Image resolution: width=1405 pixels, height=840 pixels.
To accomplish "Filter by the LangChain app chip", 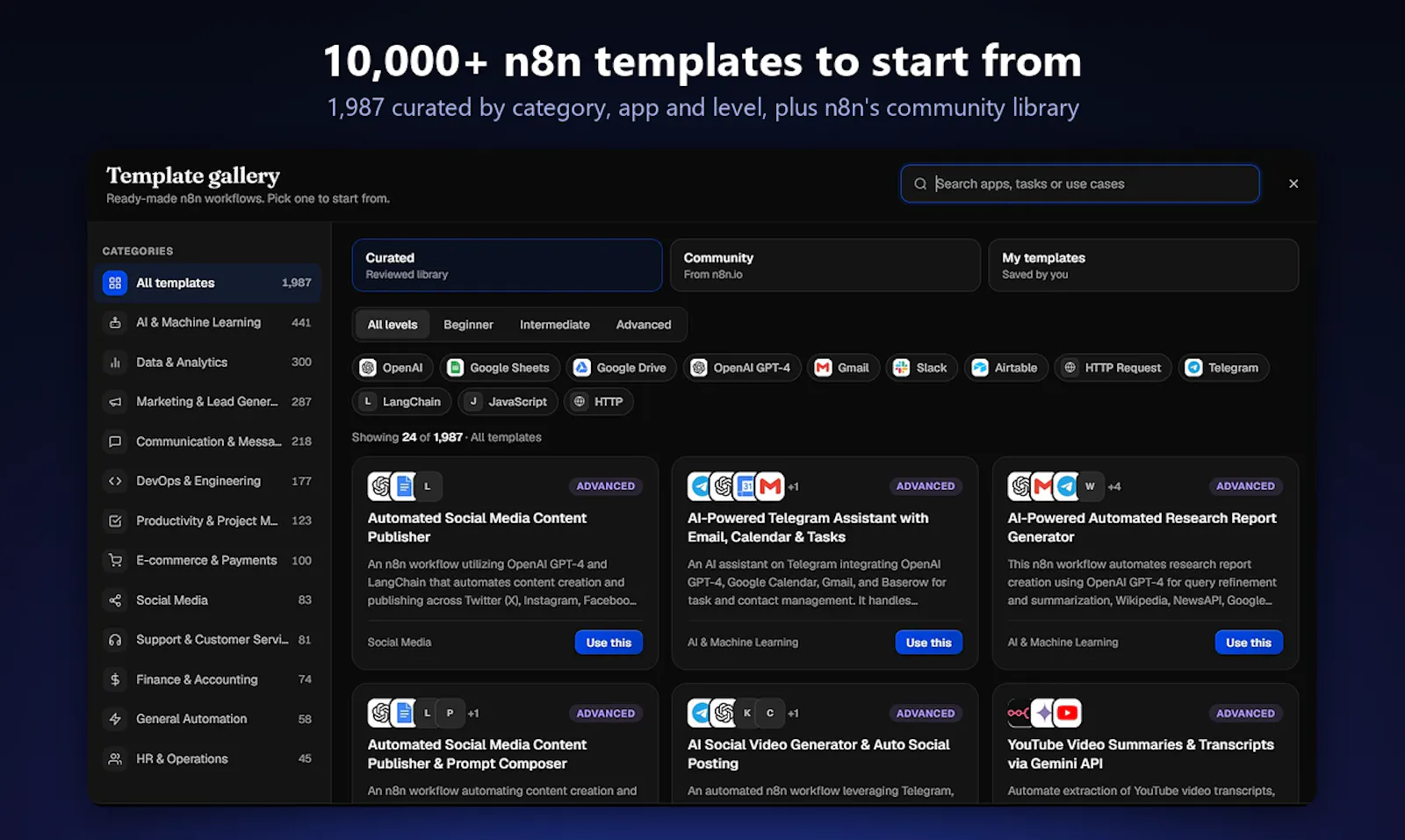I will [x=402, y=401].
